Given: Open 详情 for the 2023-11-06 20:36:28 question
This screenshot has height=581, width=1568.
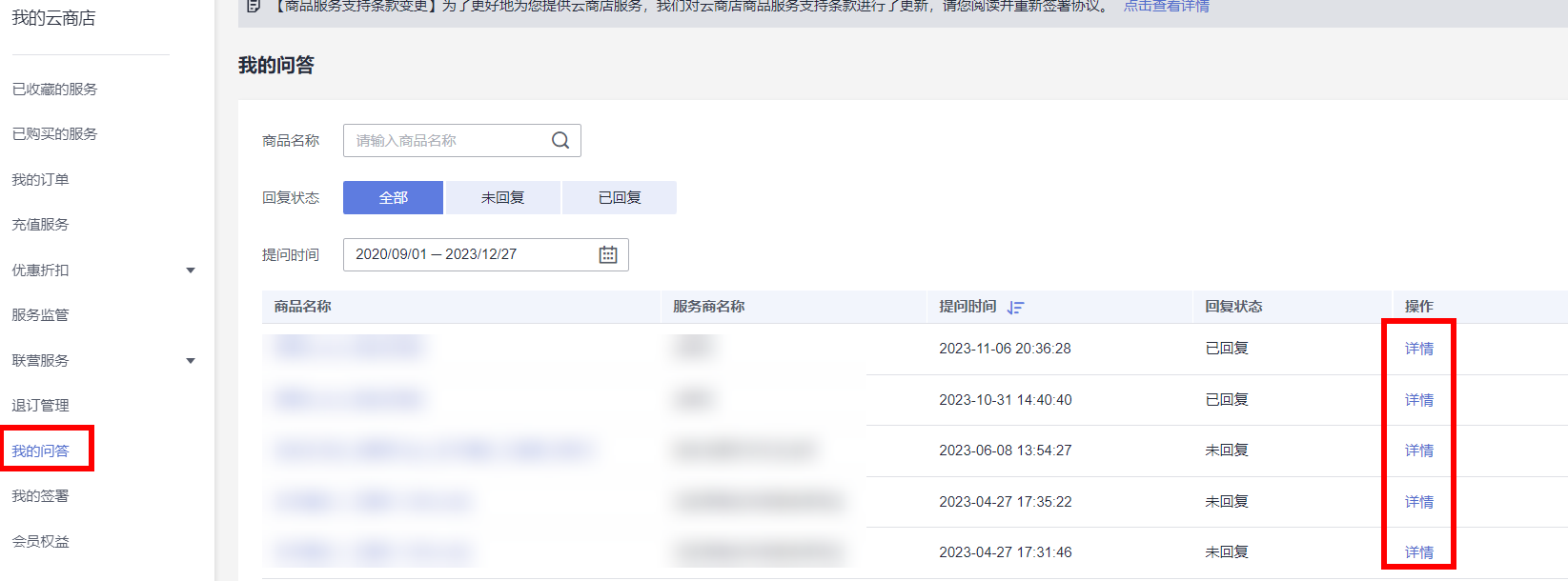Looking at the screenshot, I should tap(1418, 349).
